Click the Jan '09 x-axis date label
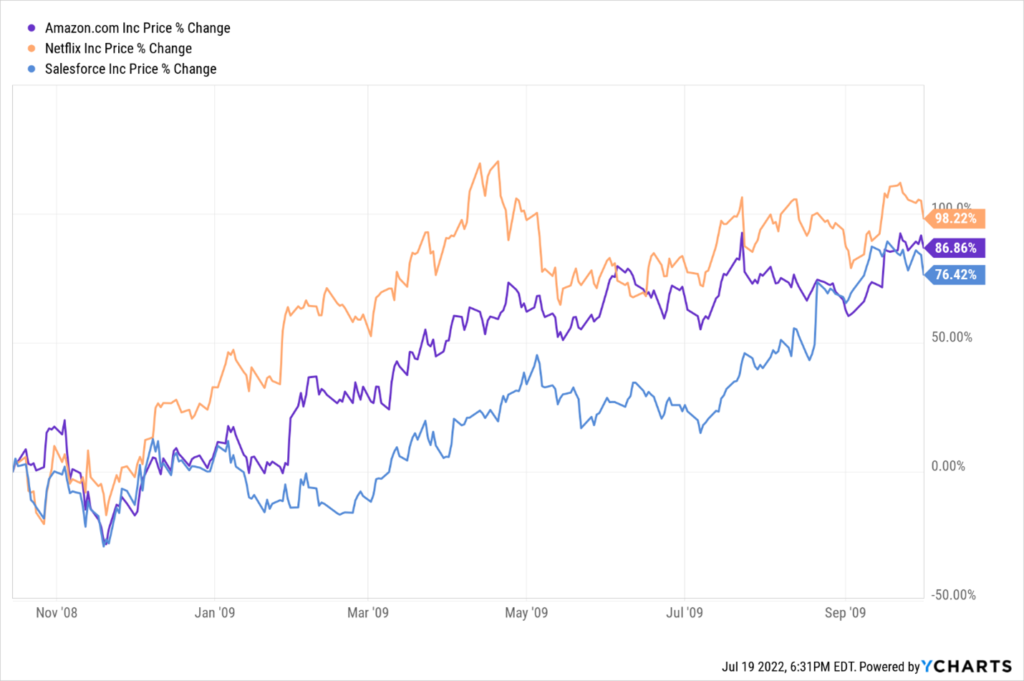1024x681 pixels. (x=214, y=610)
